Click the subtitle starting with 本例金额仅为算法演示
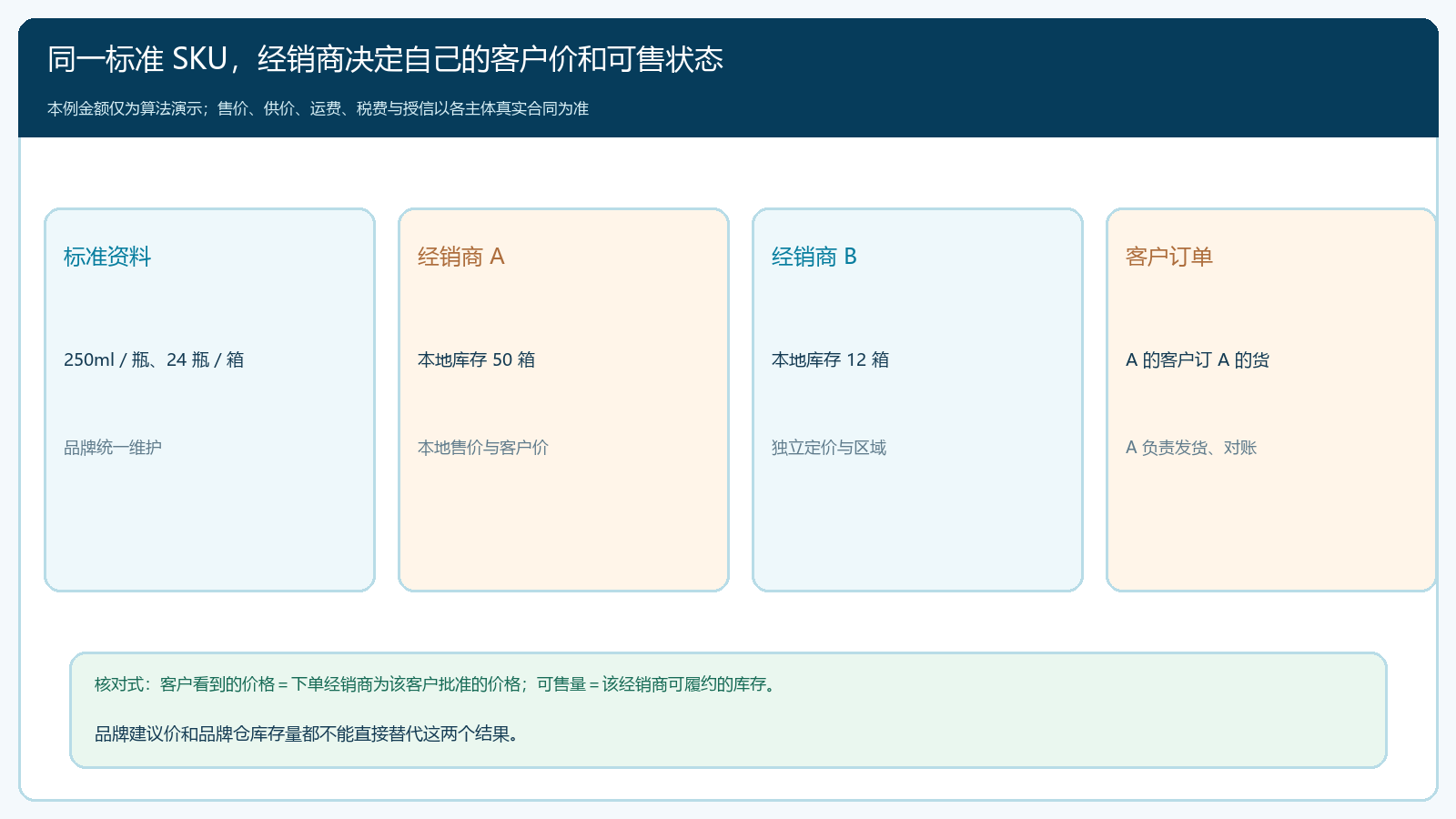The image size is (1456, 819). coord(318,108)
